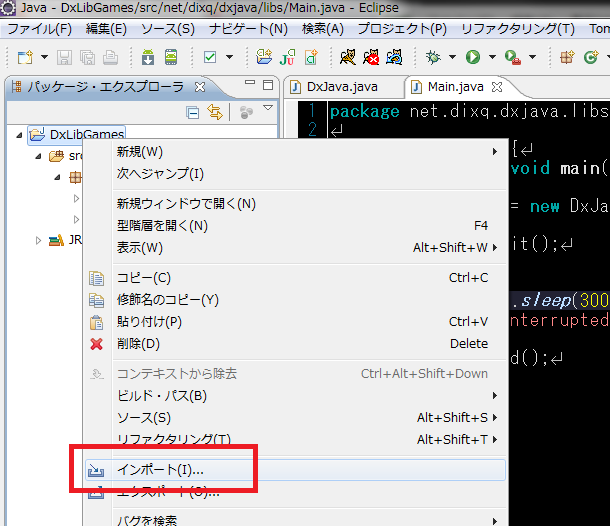Open the 検索(A) menu
Screen dimensions: 610x526
click(x=323, y=29)
